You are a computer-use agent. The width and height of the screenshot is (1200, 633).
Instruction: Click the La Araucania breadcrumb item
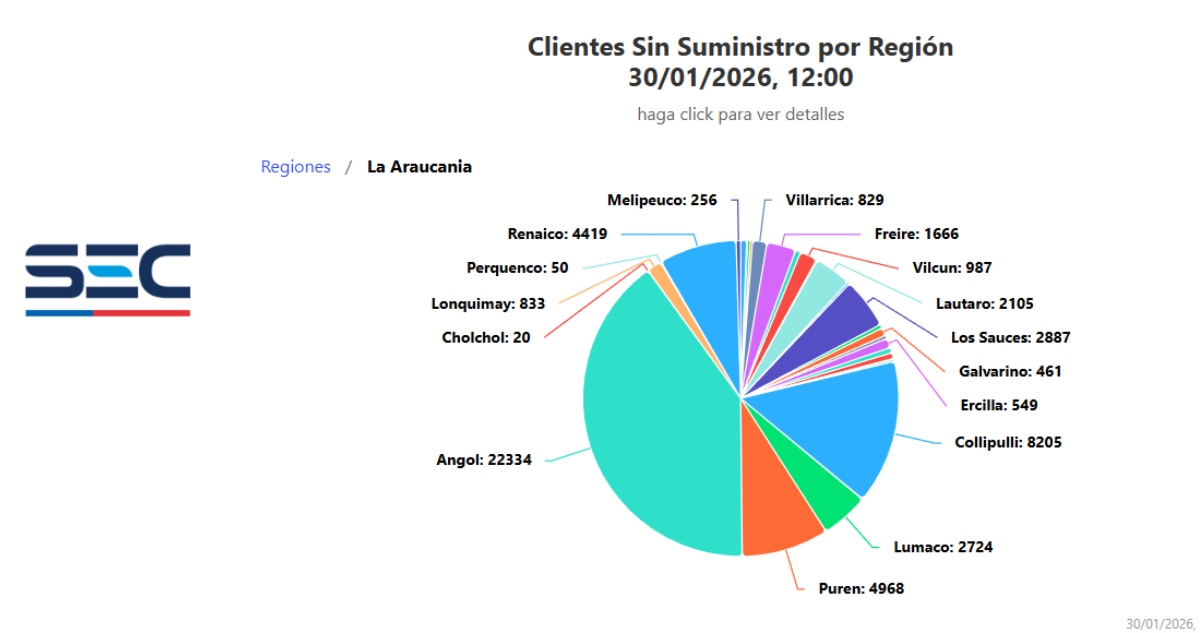[419, 167]
